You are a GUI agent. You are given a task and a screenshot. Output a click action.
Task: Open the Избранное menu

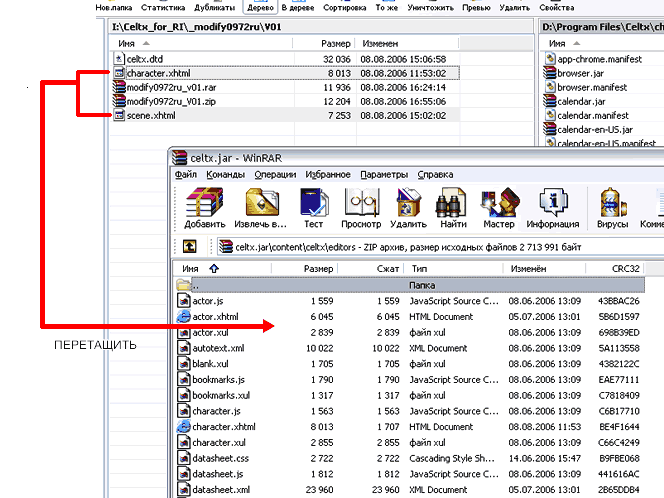[328, 174]
